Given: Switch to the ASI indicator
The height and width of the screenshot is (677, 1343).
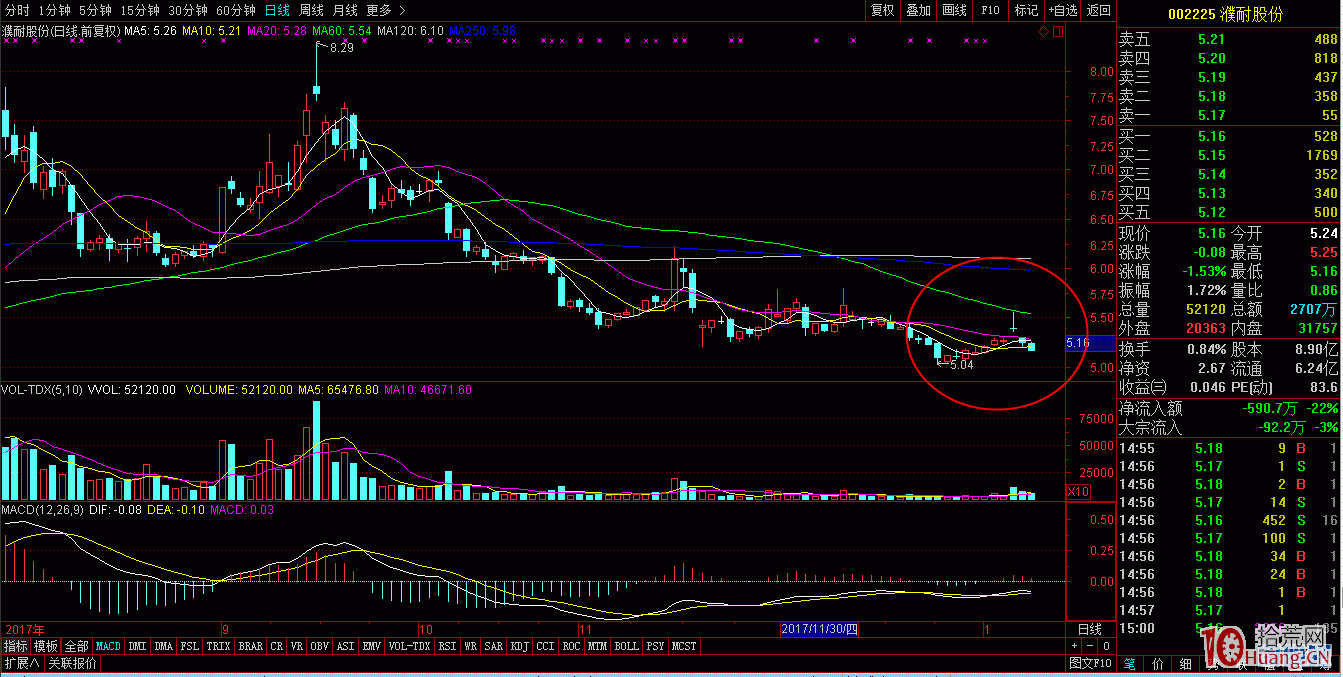Looking at the screenshot, I should click(346, 646).
